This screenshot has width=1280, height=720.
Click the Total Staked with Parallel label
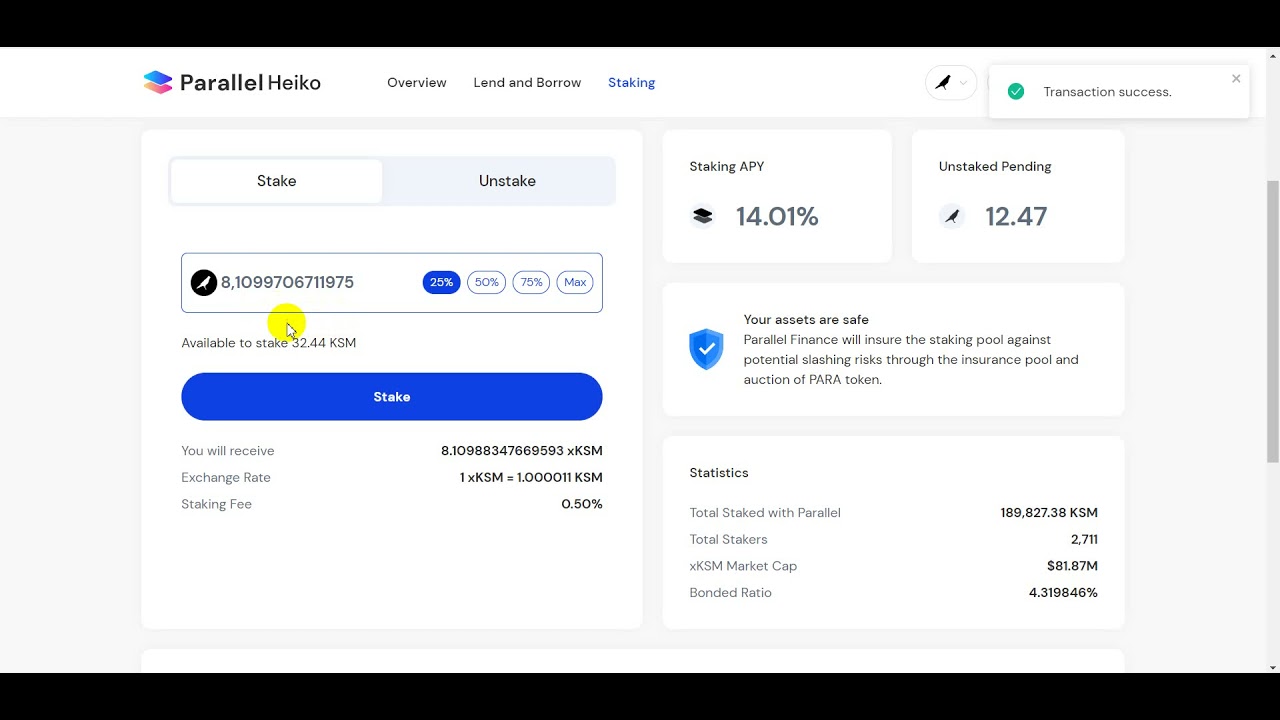click(x=765, y=513)
